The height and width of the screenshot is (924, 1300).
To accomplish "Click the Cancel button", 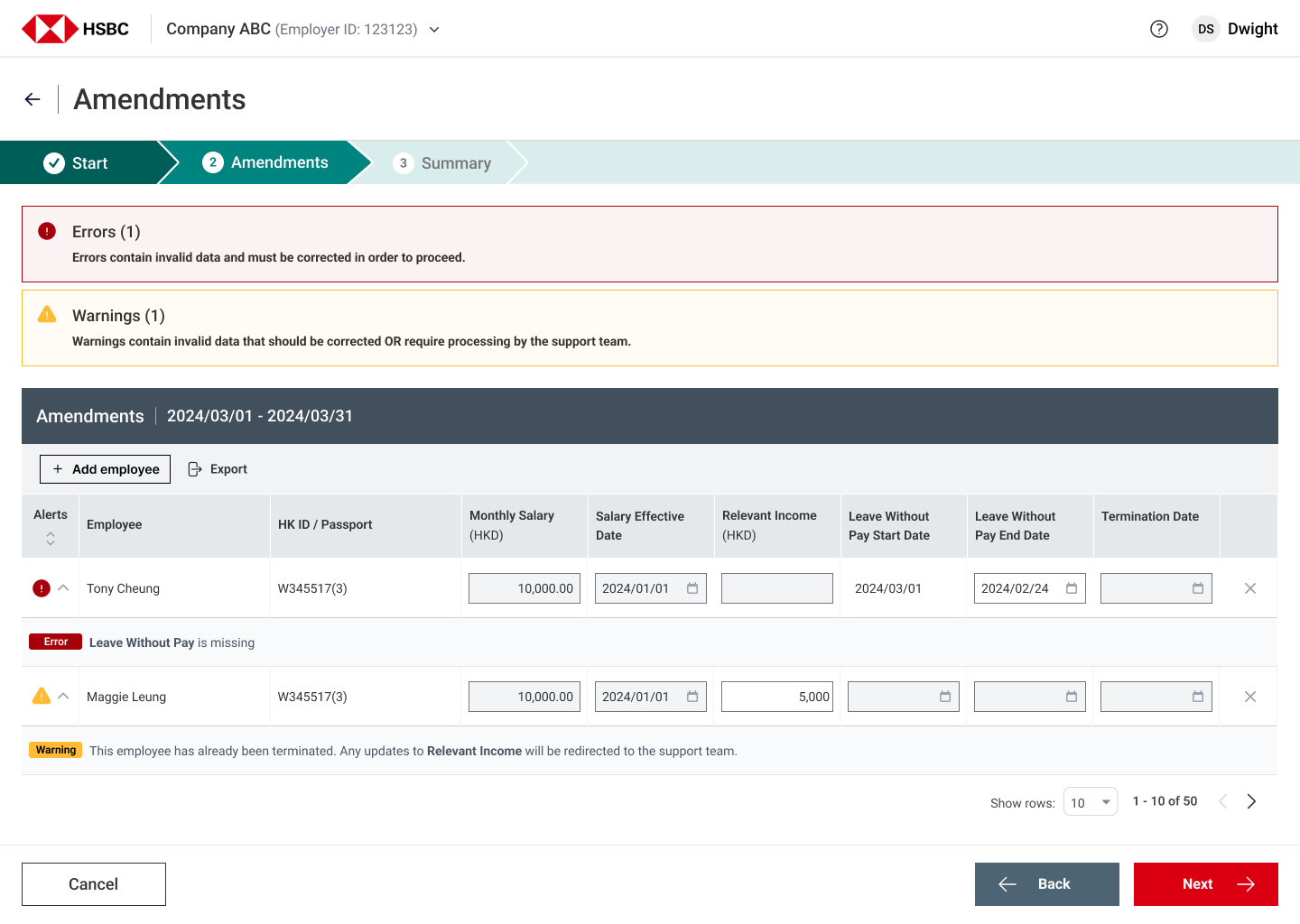I will (x=94, y=884).
